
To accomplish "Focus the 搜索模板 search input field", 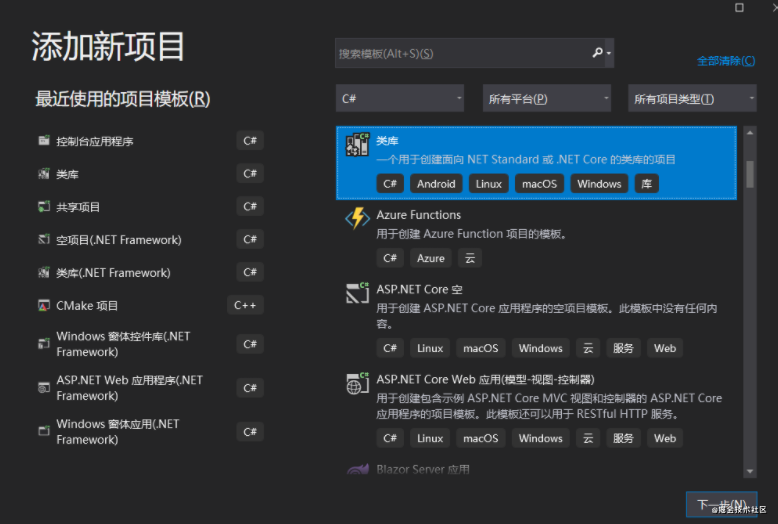I will point(463,53).
